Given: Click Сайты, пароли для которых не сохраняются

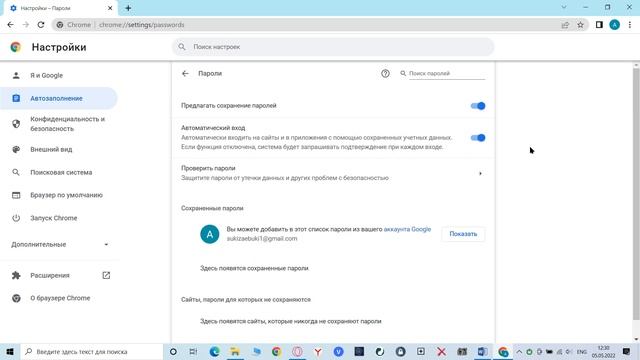Looking at the screenshot, I should click(x=246, y=300).
